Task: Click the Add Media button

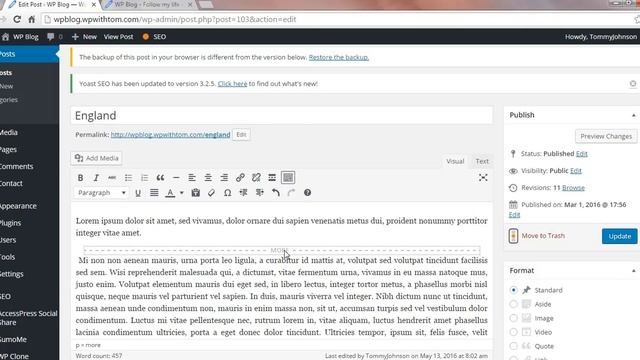Action: [97, 158]
